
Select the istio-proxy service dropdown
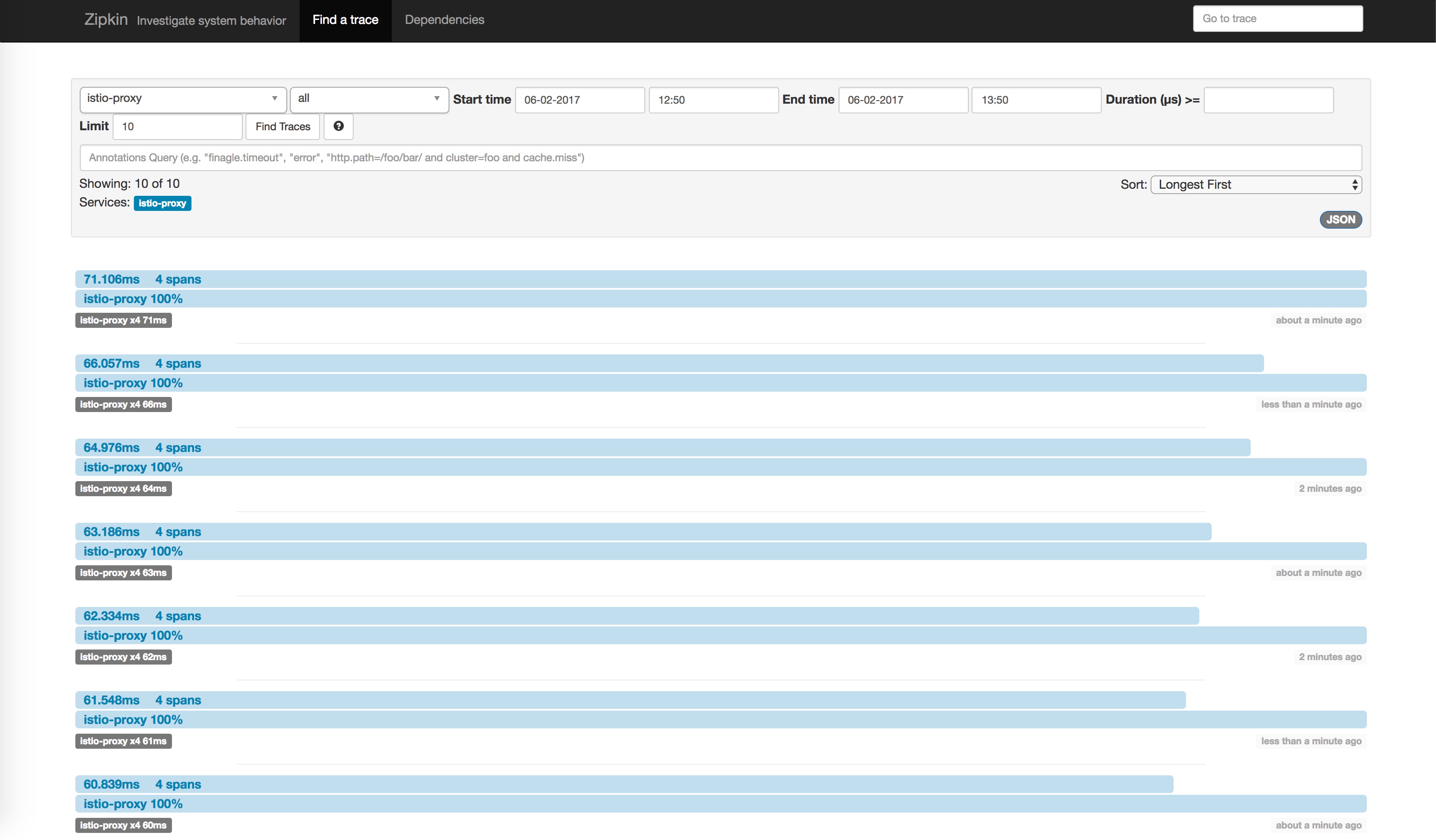pos(182,98)
